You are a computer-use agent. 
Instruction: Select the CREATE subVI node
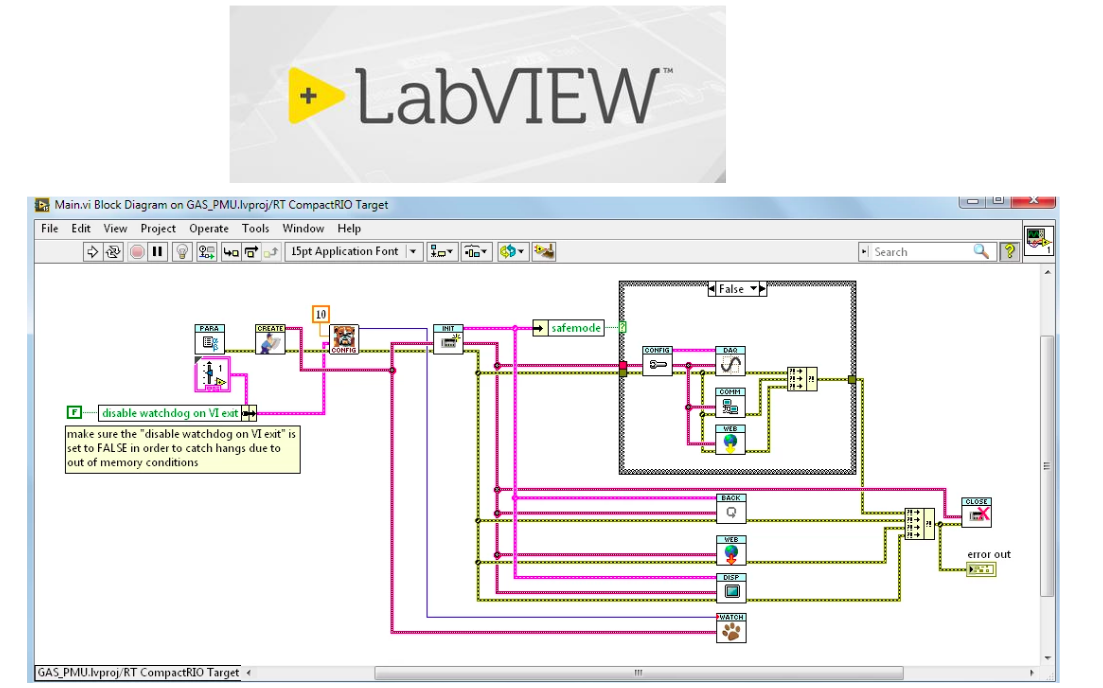click(270, 339)
